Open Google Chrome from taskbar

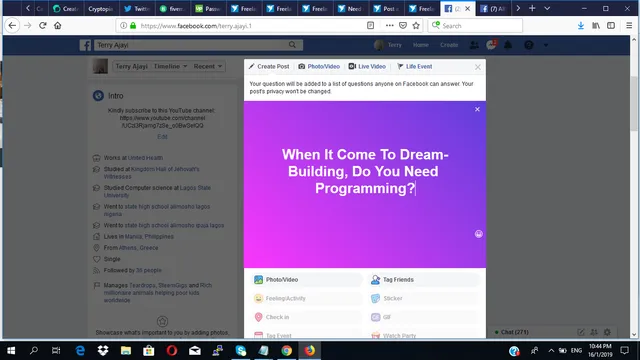click(x=287, y=350)
